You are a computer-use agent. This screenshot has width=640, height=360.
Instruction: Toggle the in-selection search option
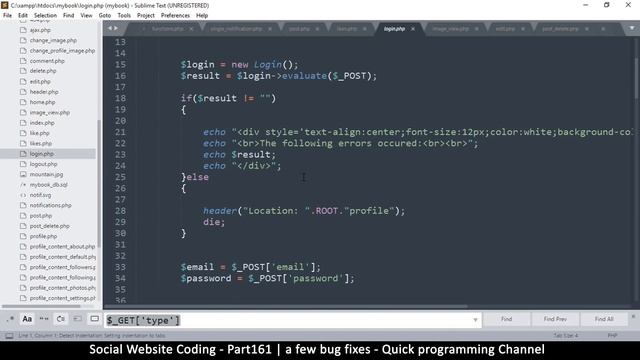(78, 319)
